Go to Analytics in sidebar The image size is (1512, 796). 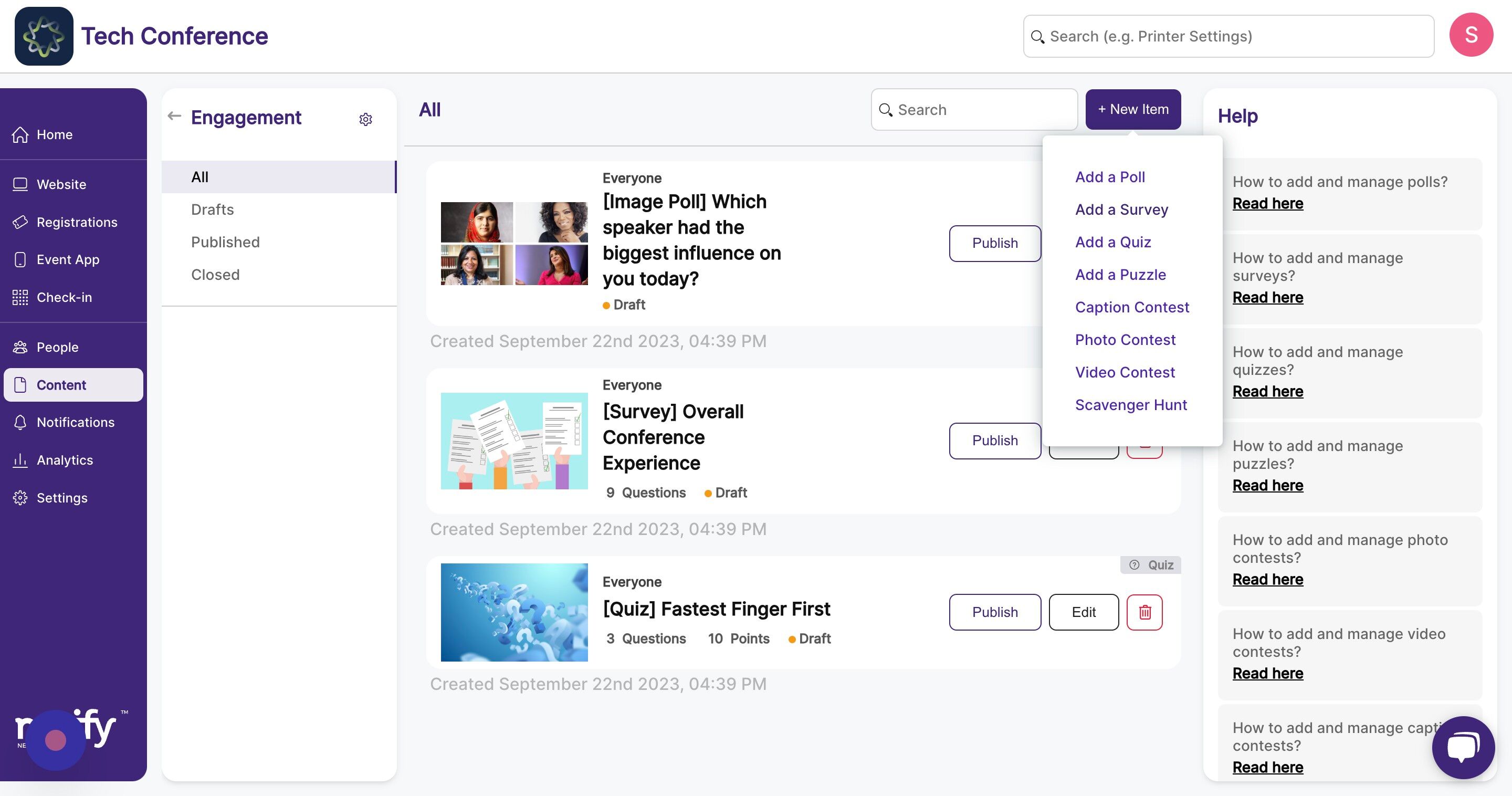tap(65, 459)
